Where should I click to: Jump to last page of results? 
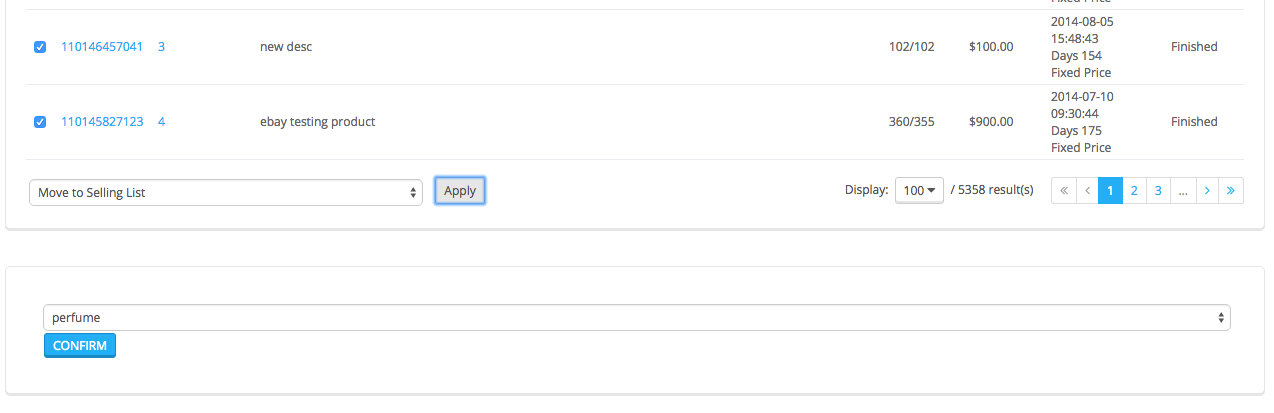tap(1231, 191)
